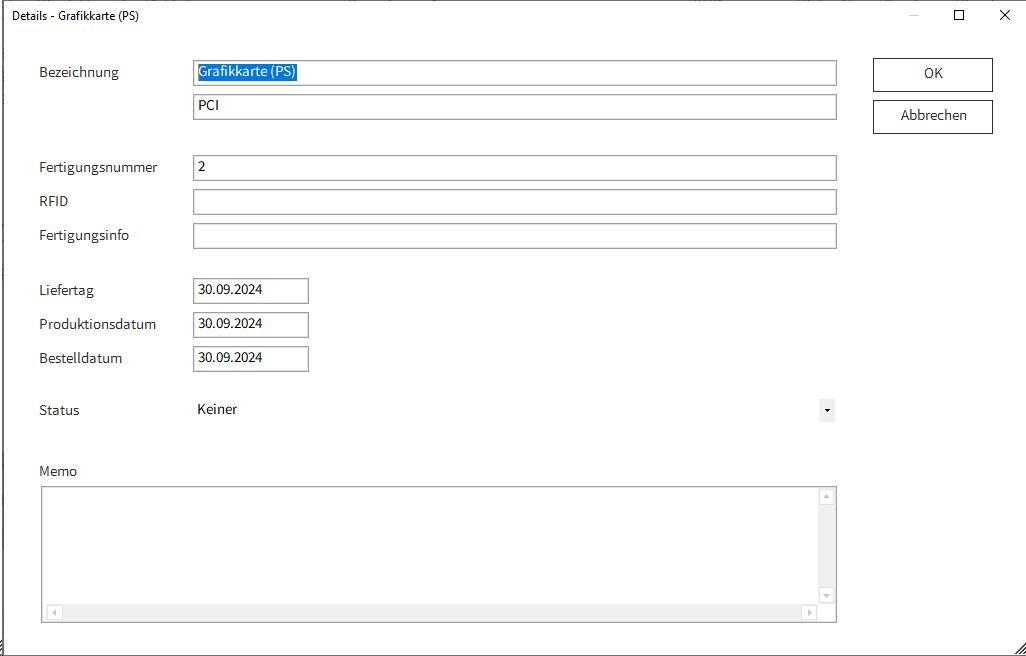Click Memo horizontal scrollbar right arrow
Image resolution: width=1026 pixels, height=656 pixels.
click(x=809, y=612)
